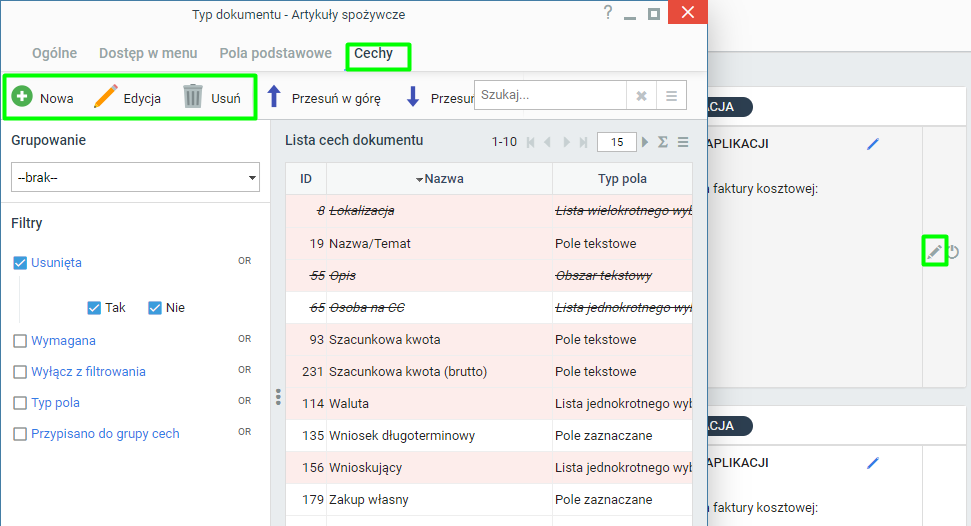Click in the Szukaj search field
Viewport: 971px width, 526px height.
pos(551,95)
